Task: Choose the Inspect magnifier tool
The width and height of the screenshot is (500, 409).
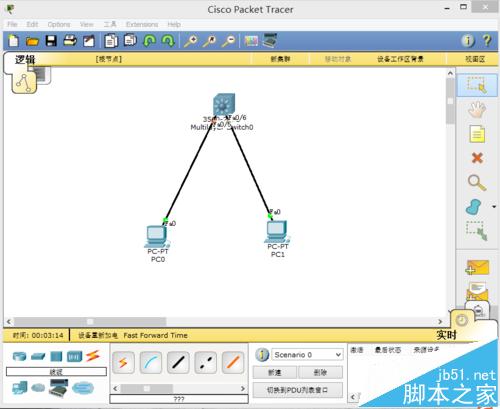Action: [477, 182]
